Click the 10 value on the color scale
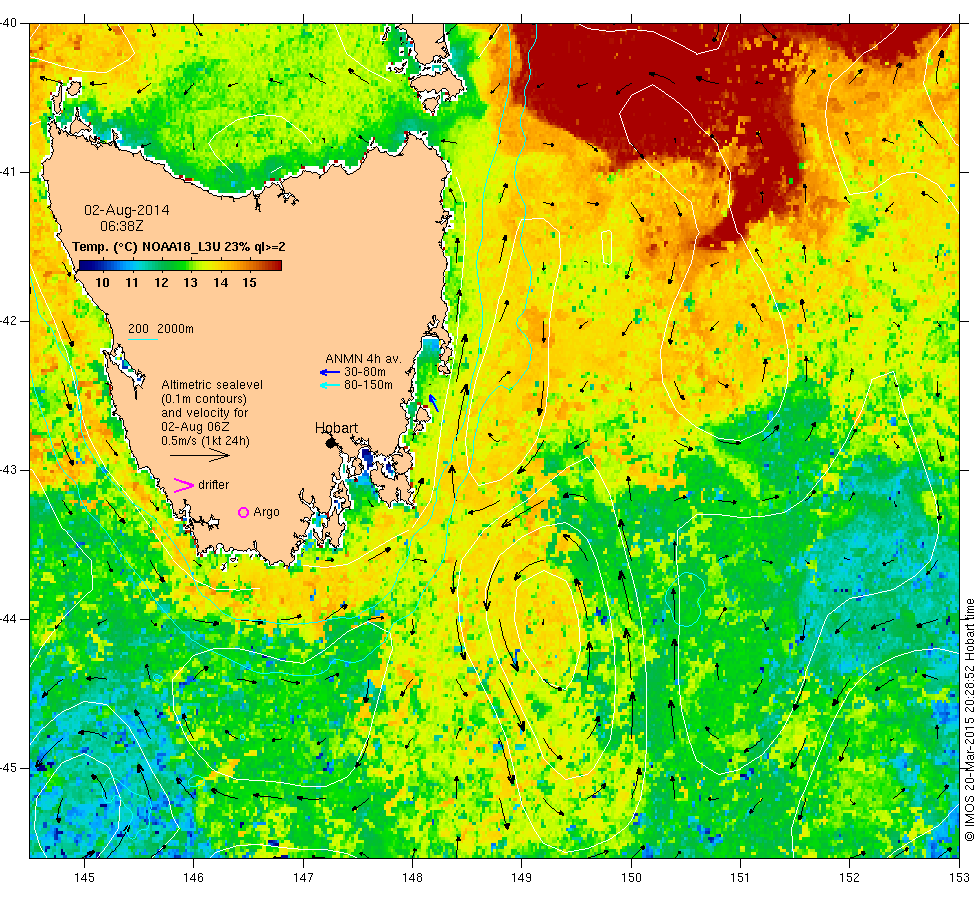This screenshot has width=980, height=900. [x=102, y=282]
